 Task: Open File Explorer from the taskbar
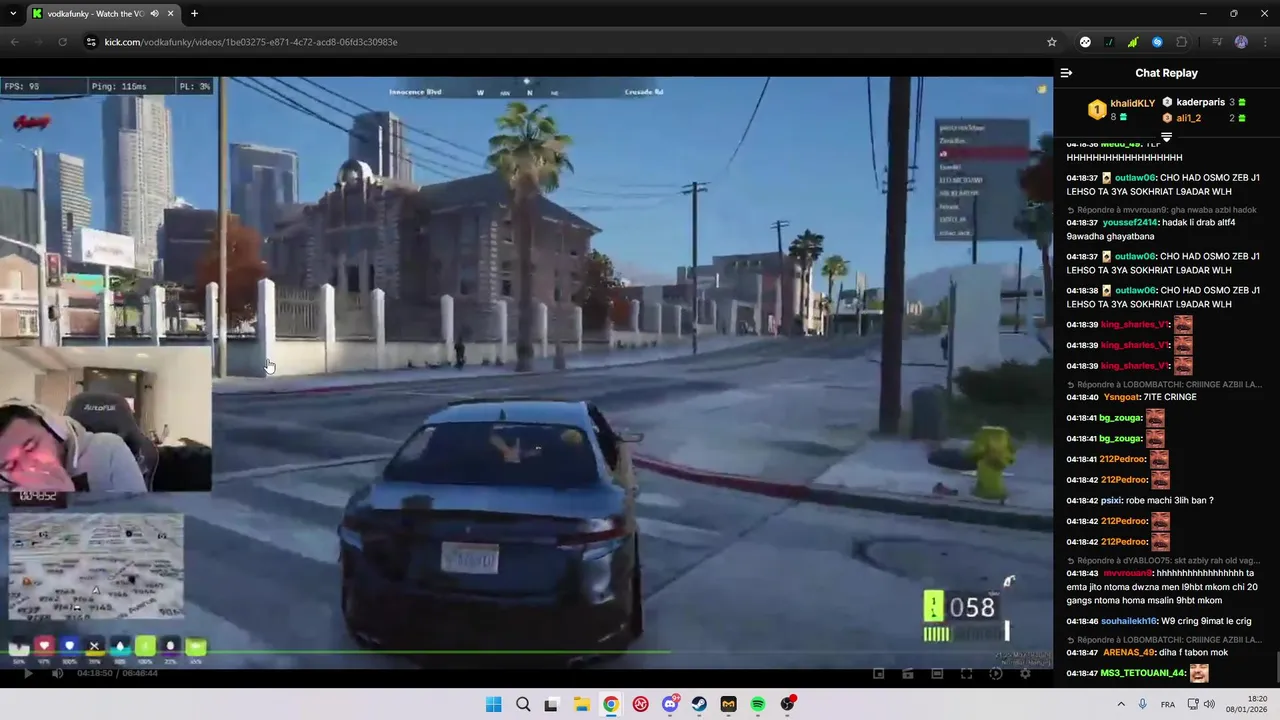pyautogui.click(x=581, y=704)
